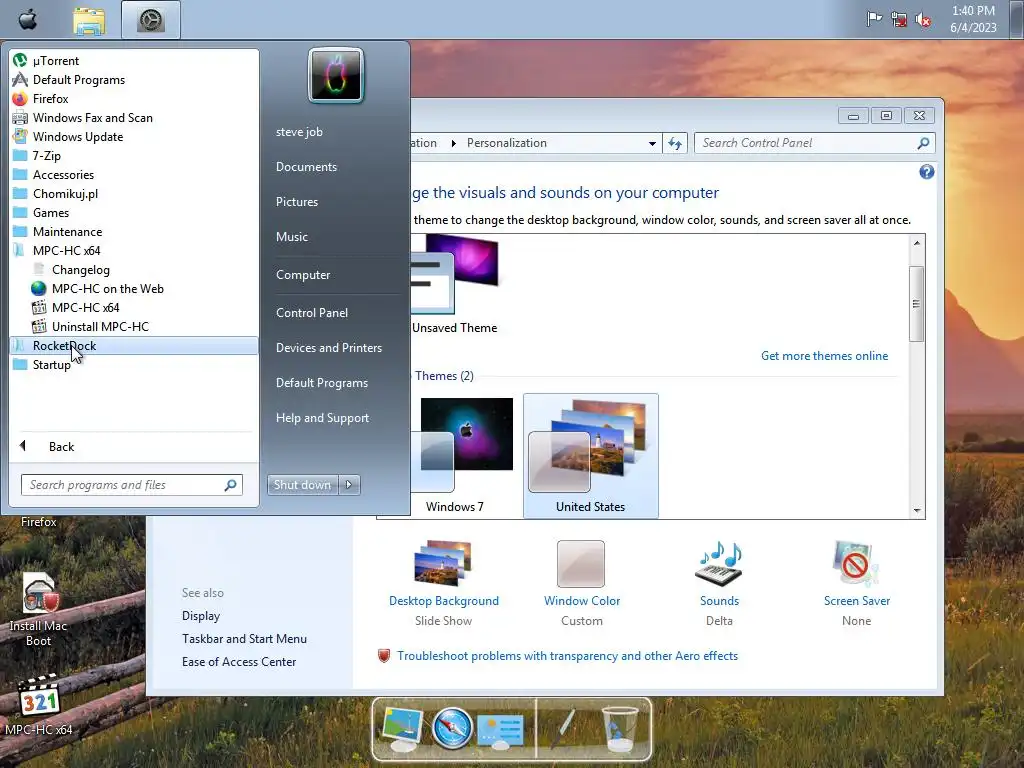Expand the RocketDock folder
Image resolution: width=1024 pixels, height=768 pixels.
134,345
